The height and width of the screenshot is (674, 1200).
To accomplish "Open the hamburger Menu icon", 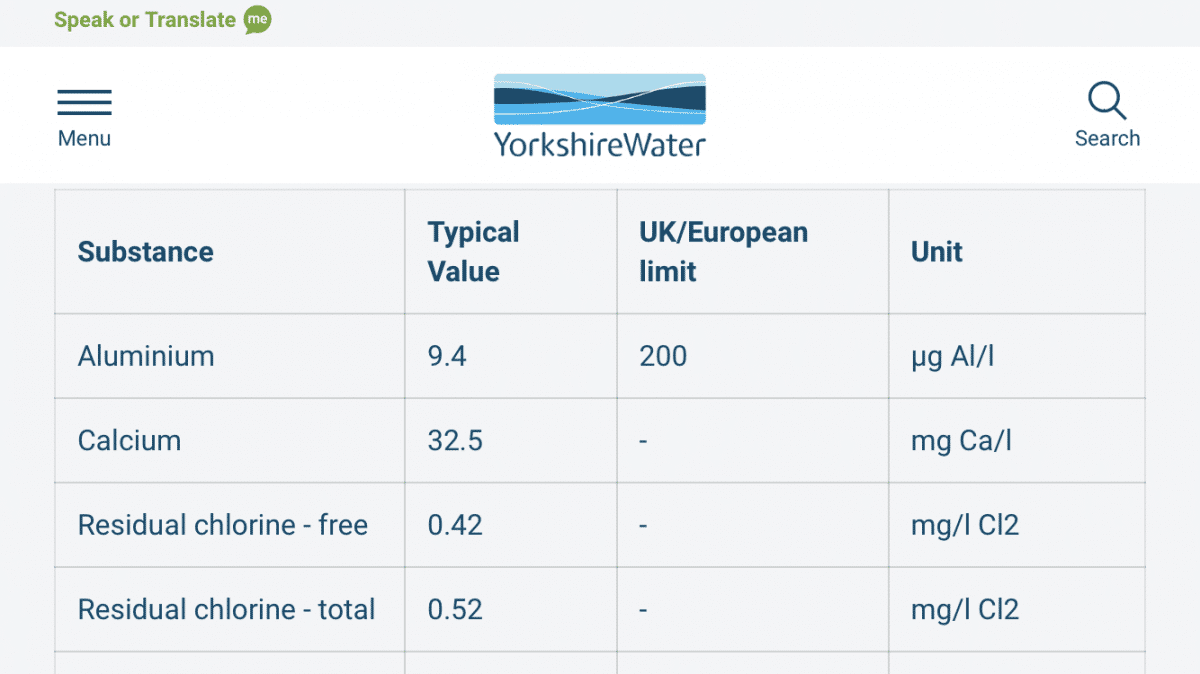I will tap(84, 102).
